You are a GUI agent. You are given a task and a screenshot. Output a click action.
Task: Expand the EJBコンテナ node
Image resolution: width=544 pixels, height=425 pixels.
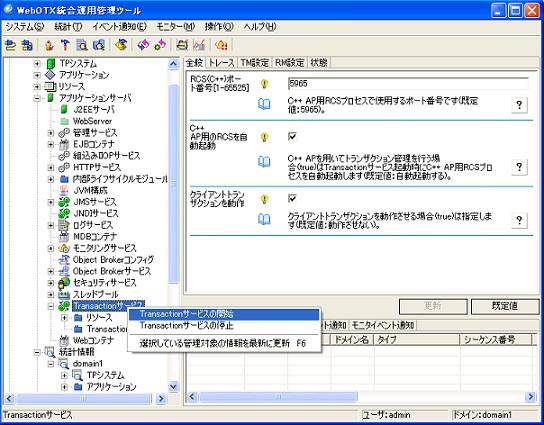[x=51, y=144]
